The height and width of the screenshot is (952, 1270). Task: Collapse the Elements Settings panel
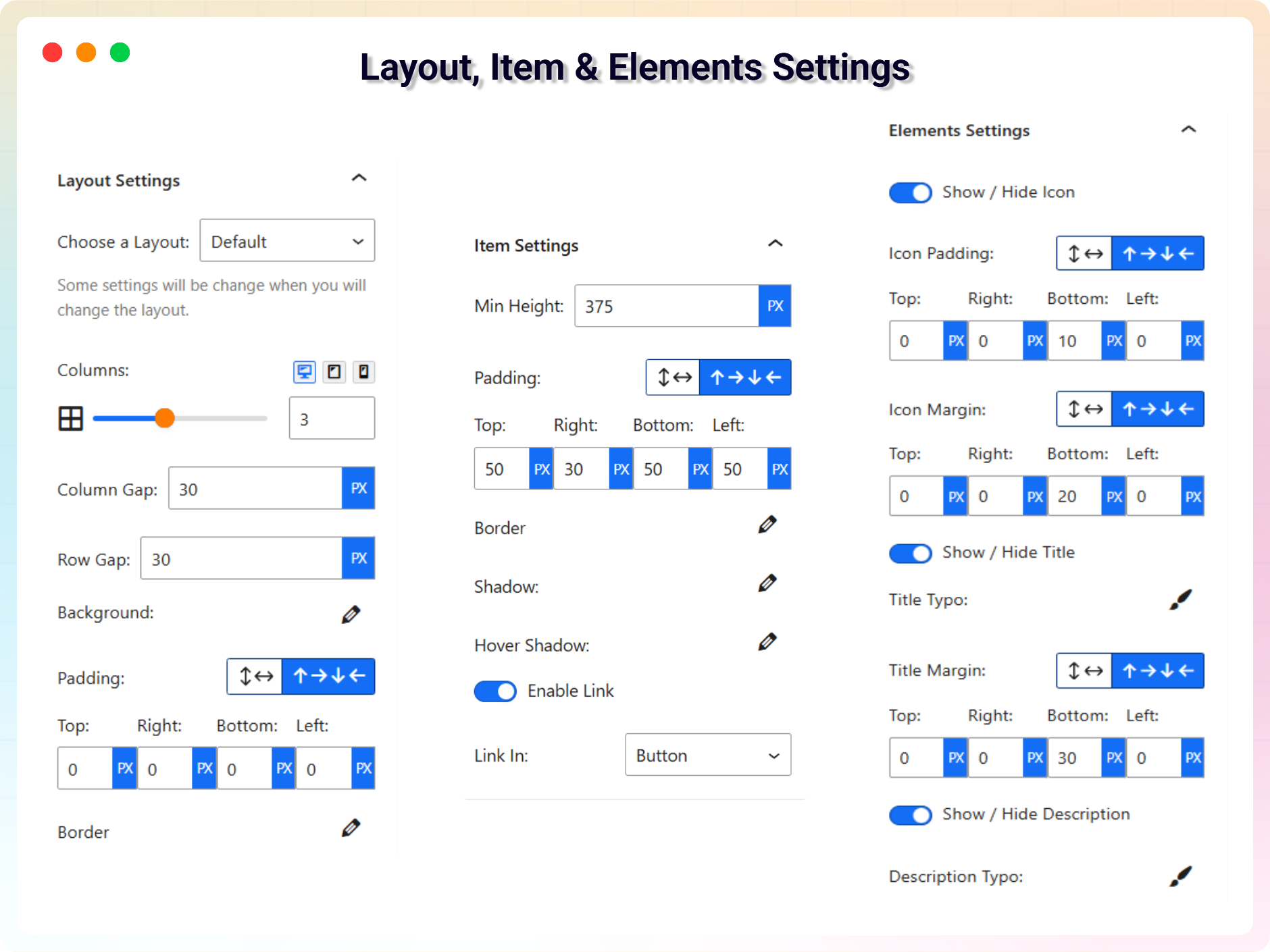pyautogui.click(x=1190, y=129)
